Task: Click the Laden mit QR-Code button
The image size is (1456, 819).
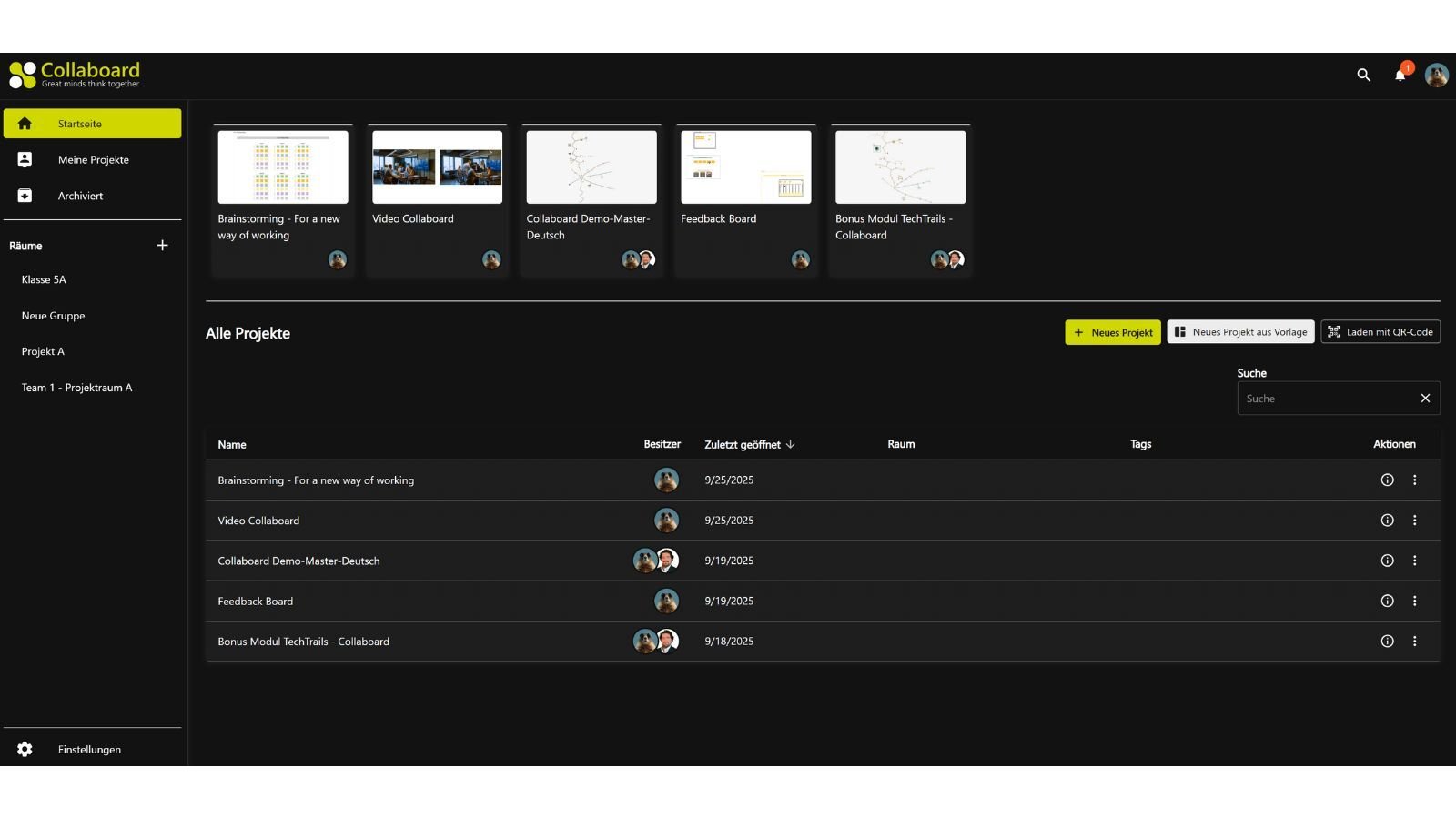Action: pyautogui.click(x=1380, y=331)
